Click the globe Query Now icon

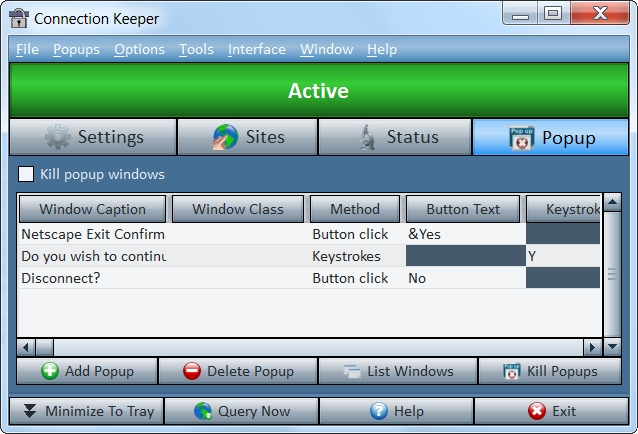[203, 411]
